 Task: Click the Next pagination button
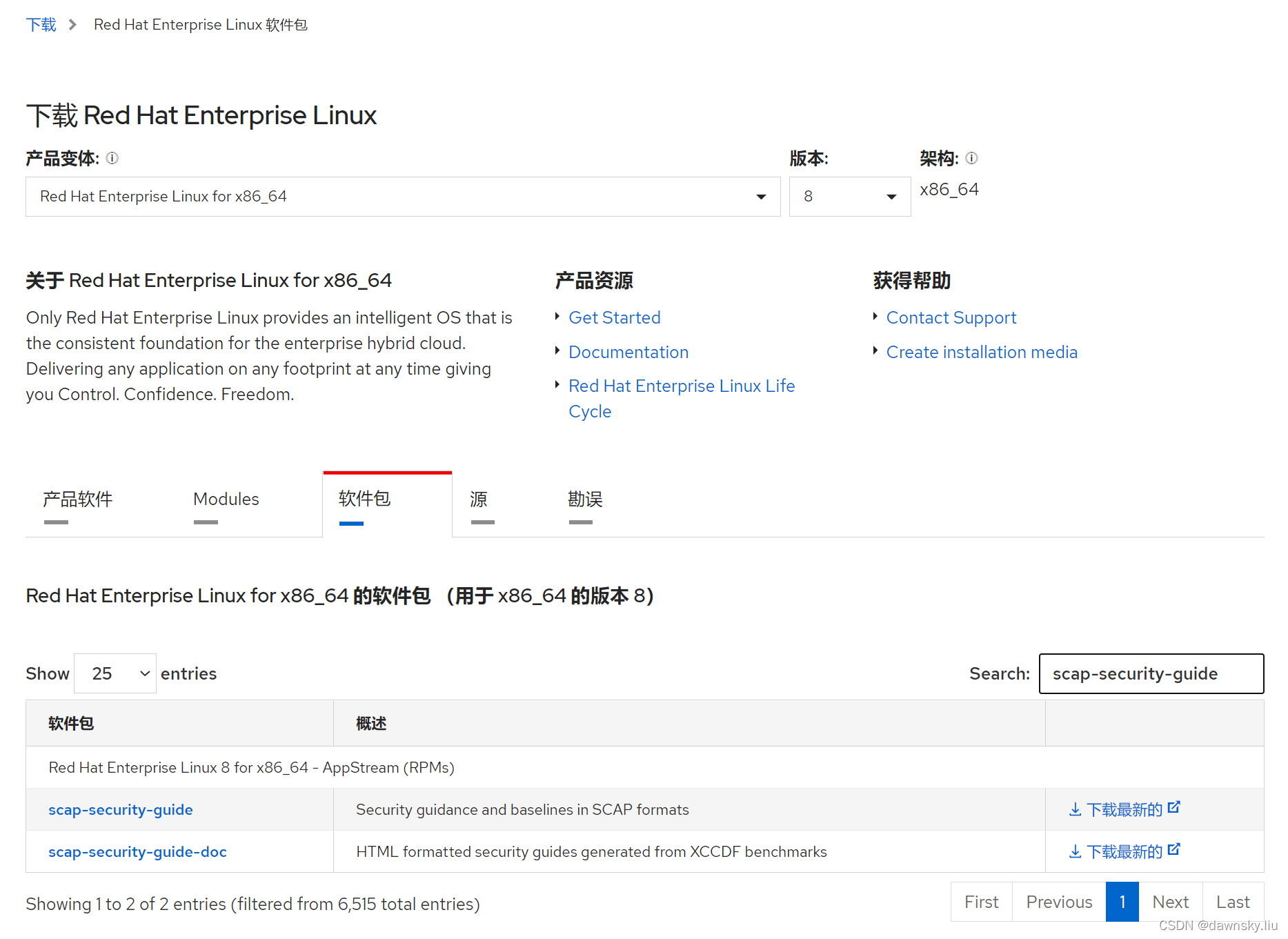tap(1170, 902)
